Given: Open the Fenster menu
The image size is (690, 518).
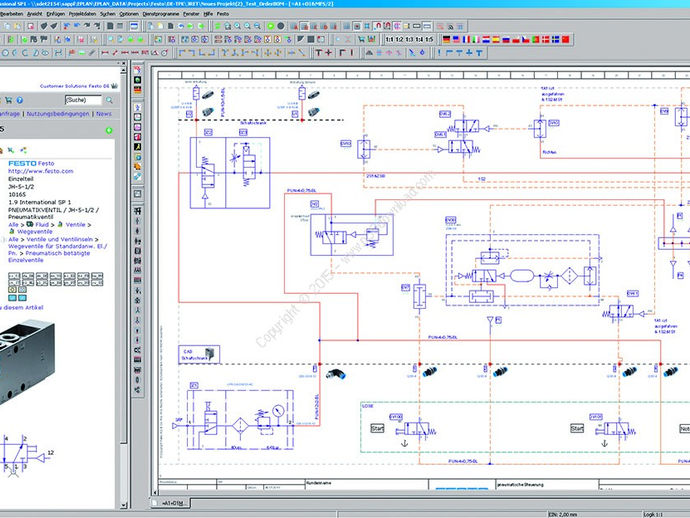Looking at the screenshot, I should [x=191, y=14].
